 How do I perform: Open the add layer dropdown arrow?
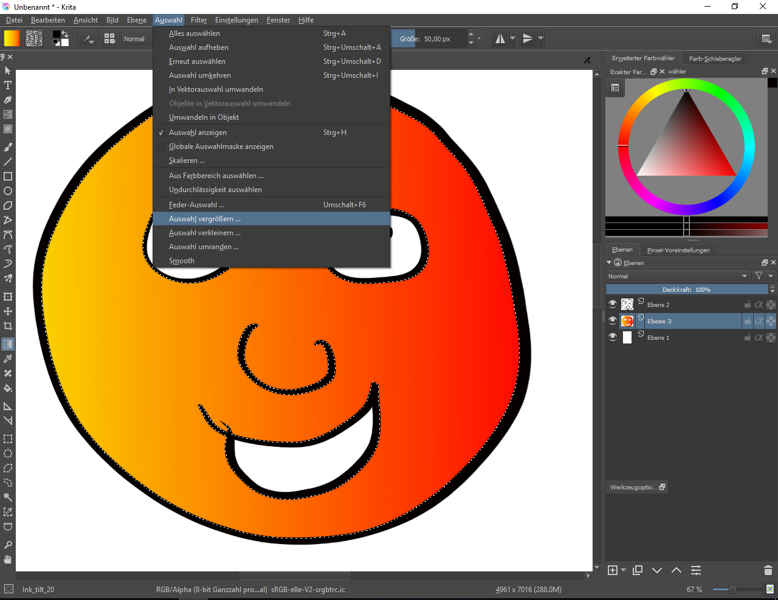click(624, 570)
